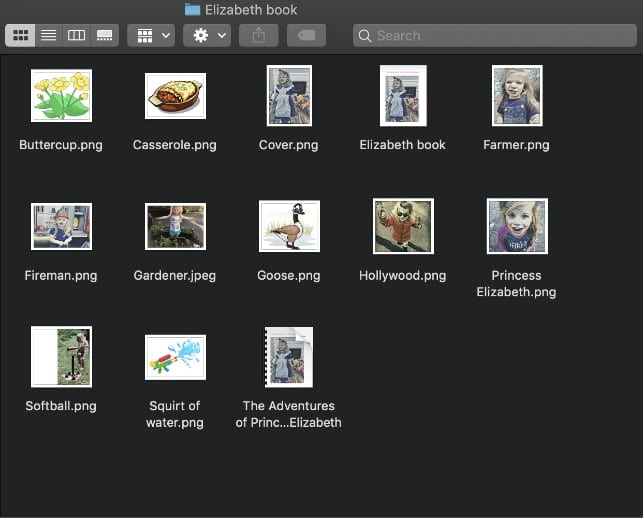Image resolution: width=643 pixels, height=518 pixels.
Task: Select Fireman.png thumbnail
Action: coord(61,226)
